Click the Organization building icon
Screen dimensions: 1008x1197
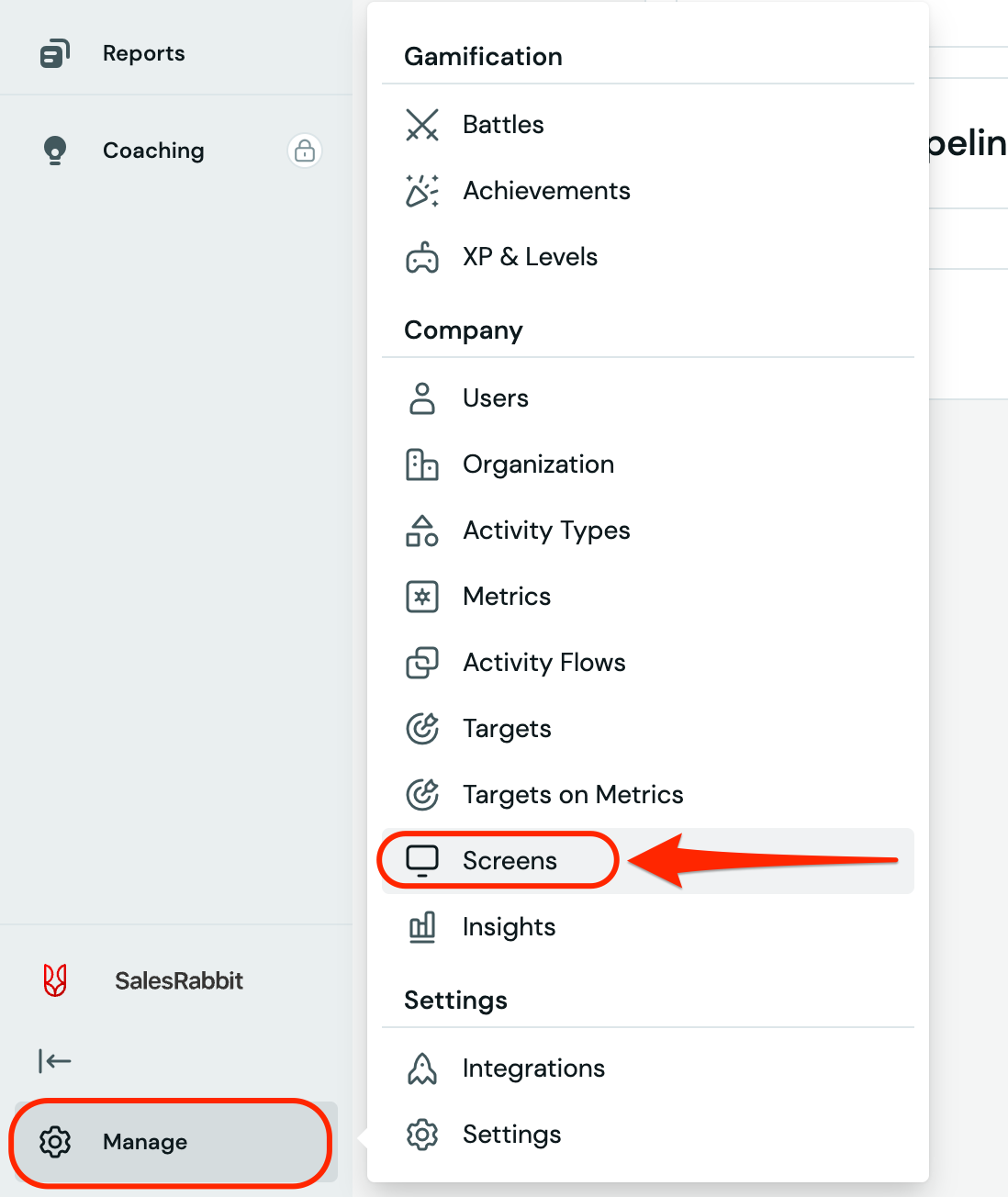coord(422,464)
